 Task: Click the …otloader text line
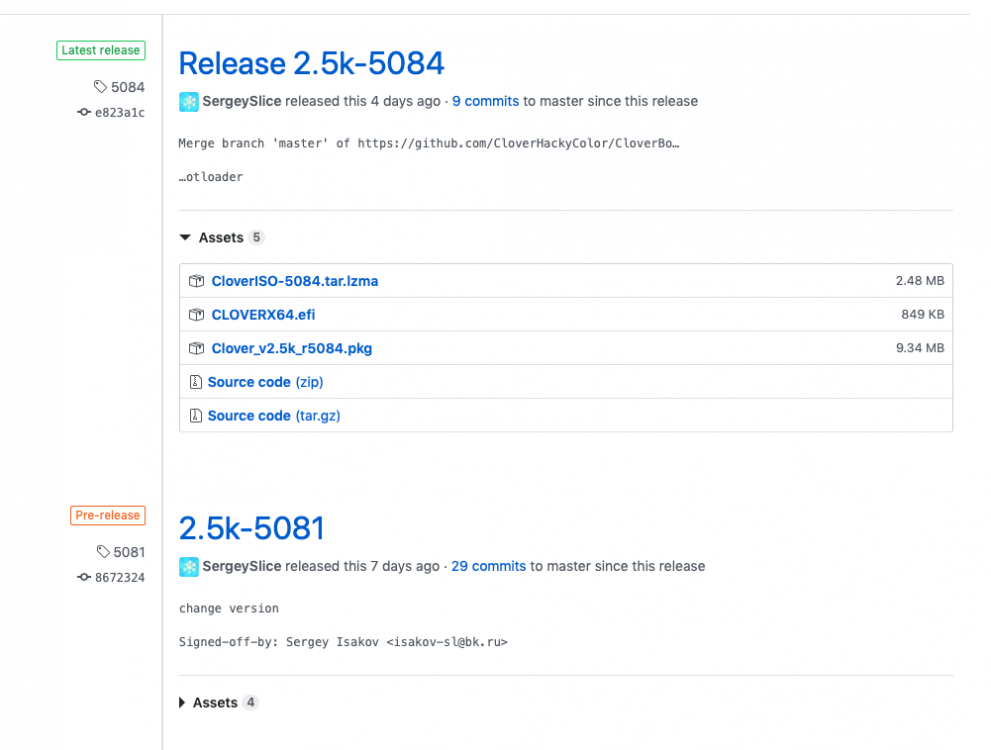[x=210, y=177]
